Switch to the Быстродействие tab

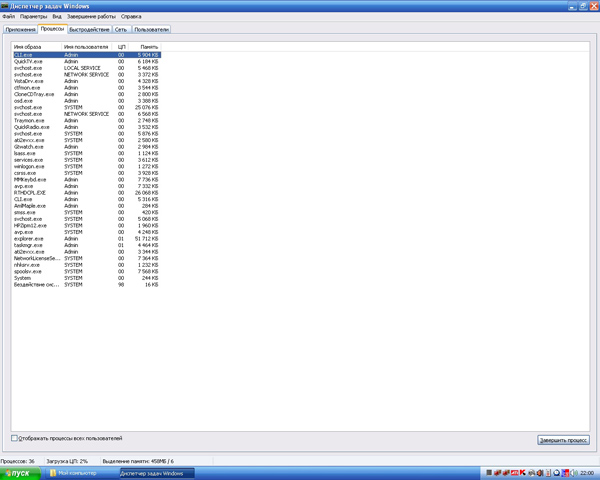coord(89,29)
